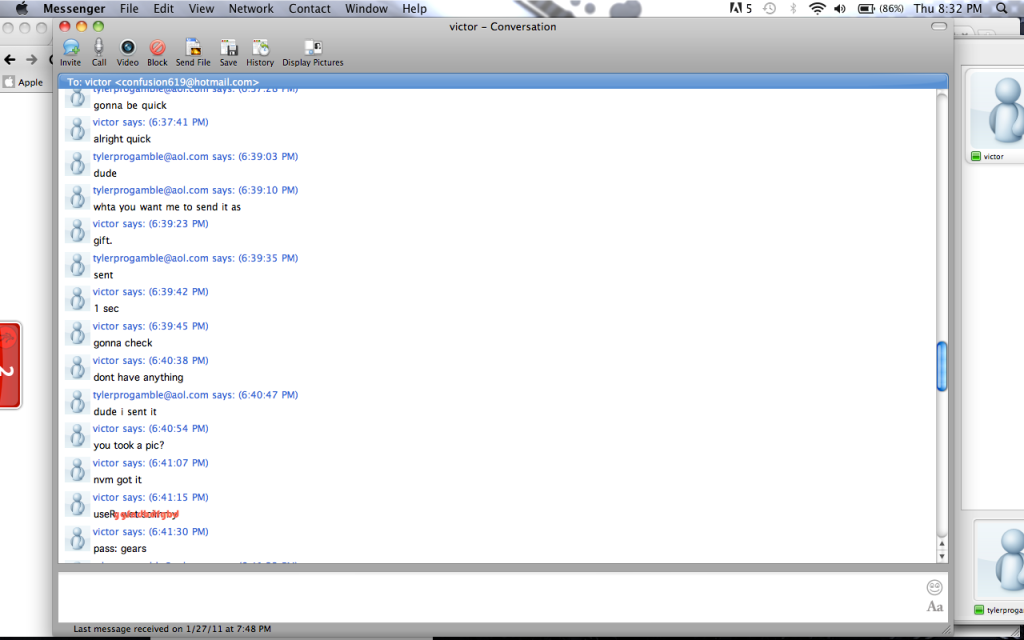
Task: Click the Adobe updater menu bar icon
Action: (x=741, y=8)
